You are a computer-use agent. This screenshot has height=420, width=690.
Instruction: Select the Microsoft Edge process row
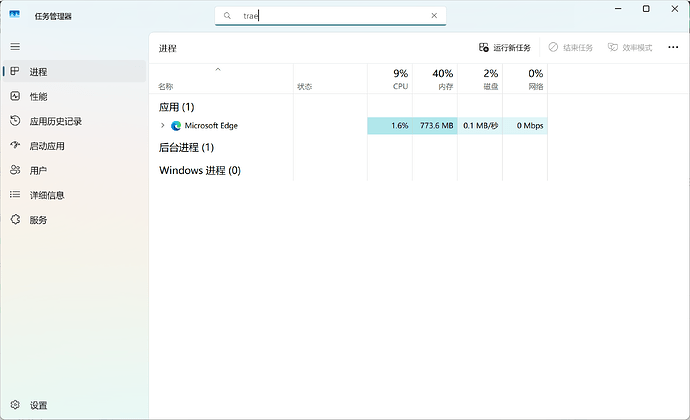click(348, 125)
